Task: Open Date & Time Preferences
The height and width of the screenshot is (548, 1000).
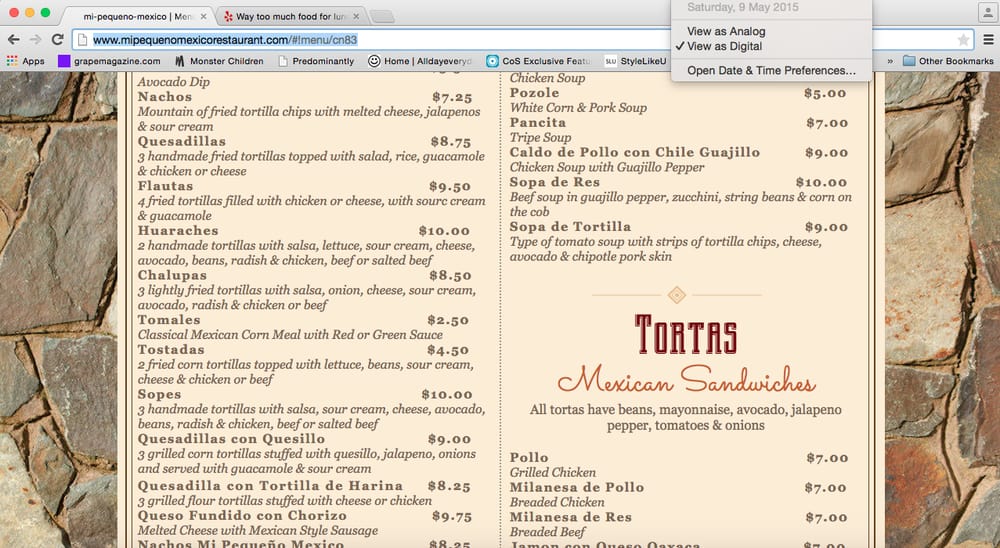Action: point(771,71)
